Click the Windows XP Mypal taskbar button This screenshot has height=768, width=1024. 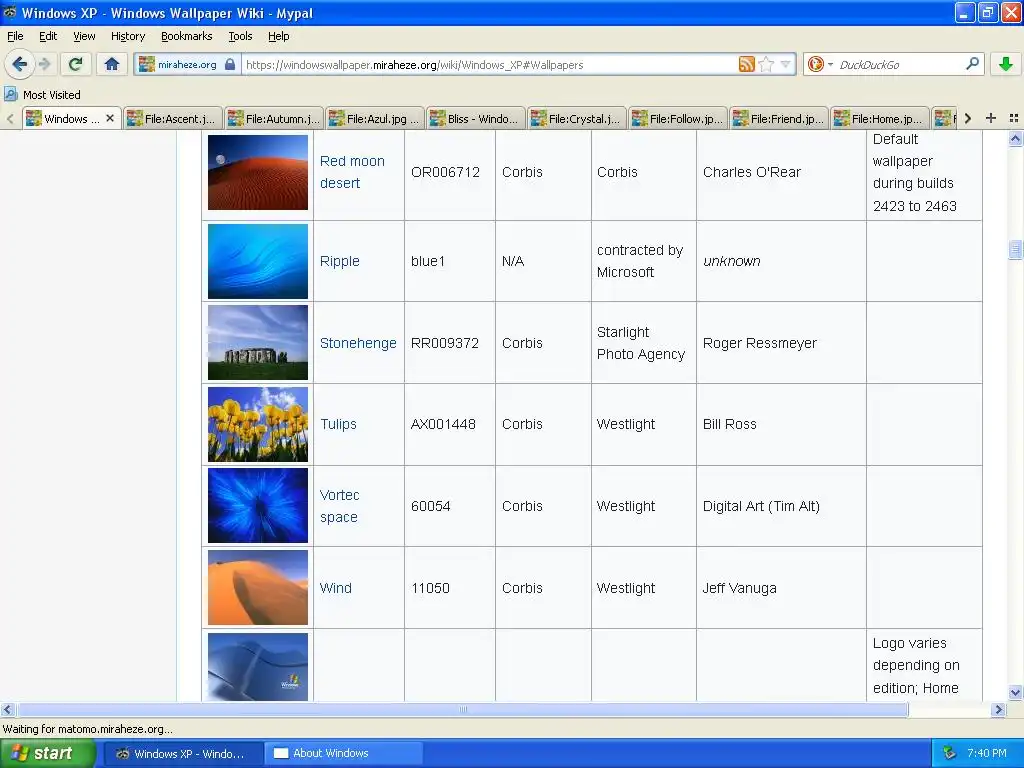(184, 753)
